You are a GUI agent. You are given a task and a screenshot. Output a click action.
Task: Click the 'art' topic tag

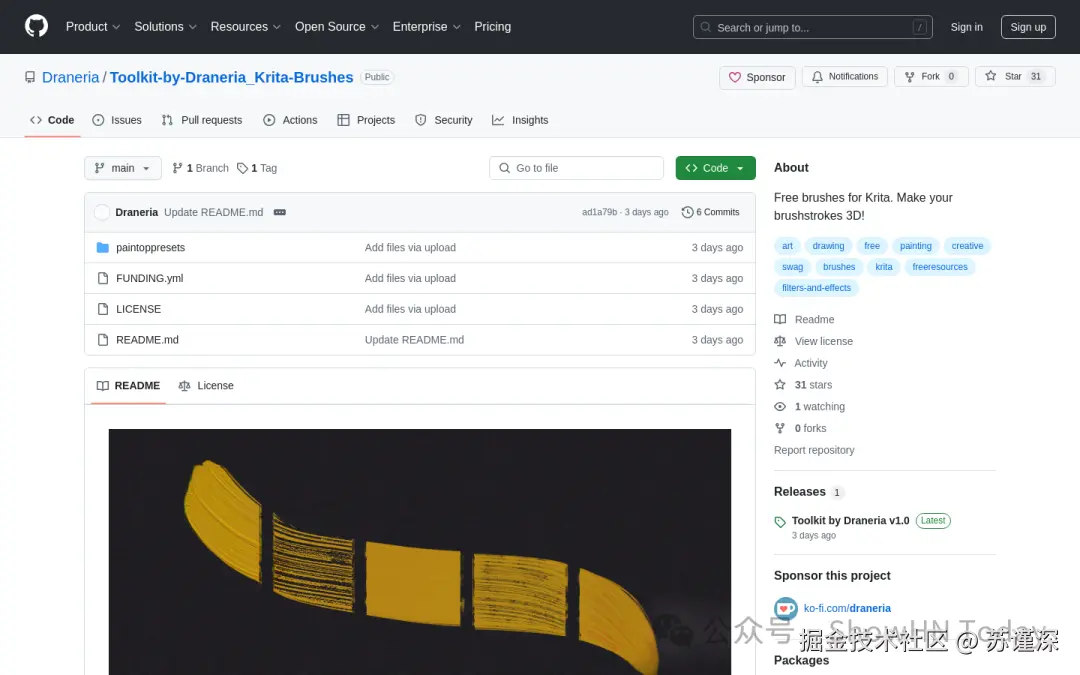tap(787, 246)
